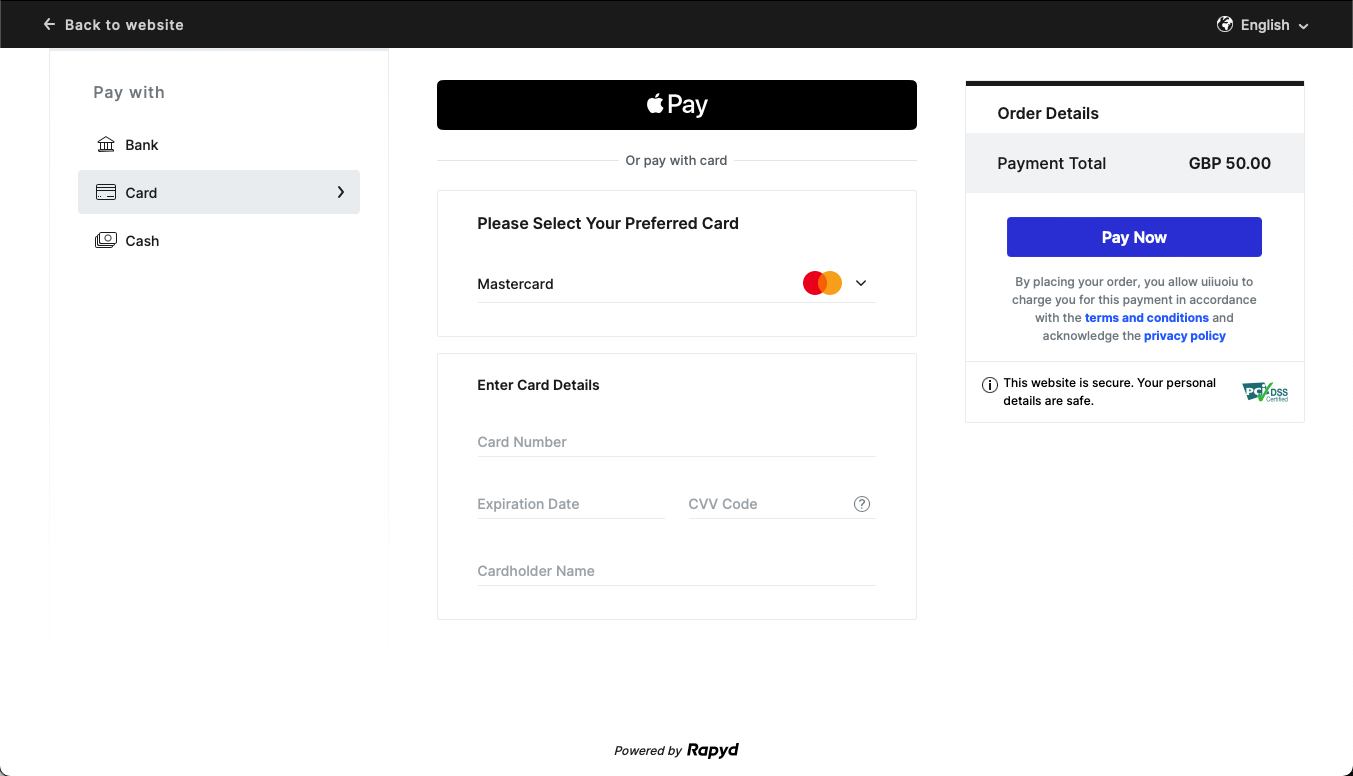Open the terms and conditions link
The width and height of the screenshot is (1353, 776).
[x=1146, y=318]
